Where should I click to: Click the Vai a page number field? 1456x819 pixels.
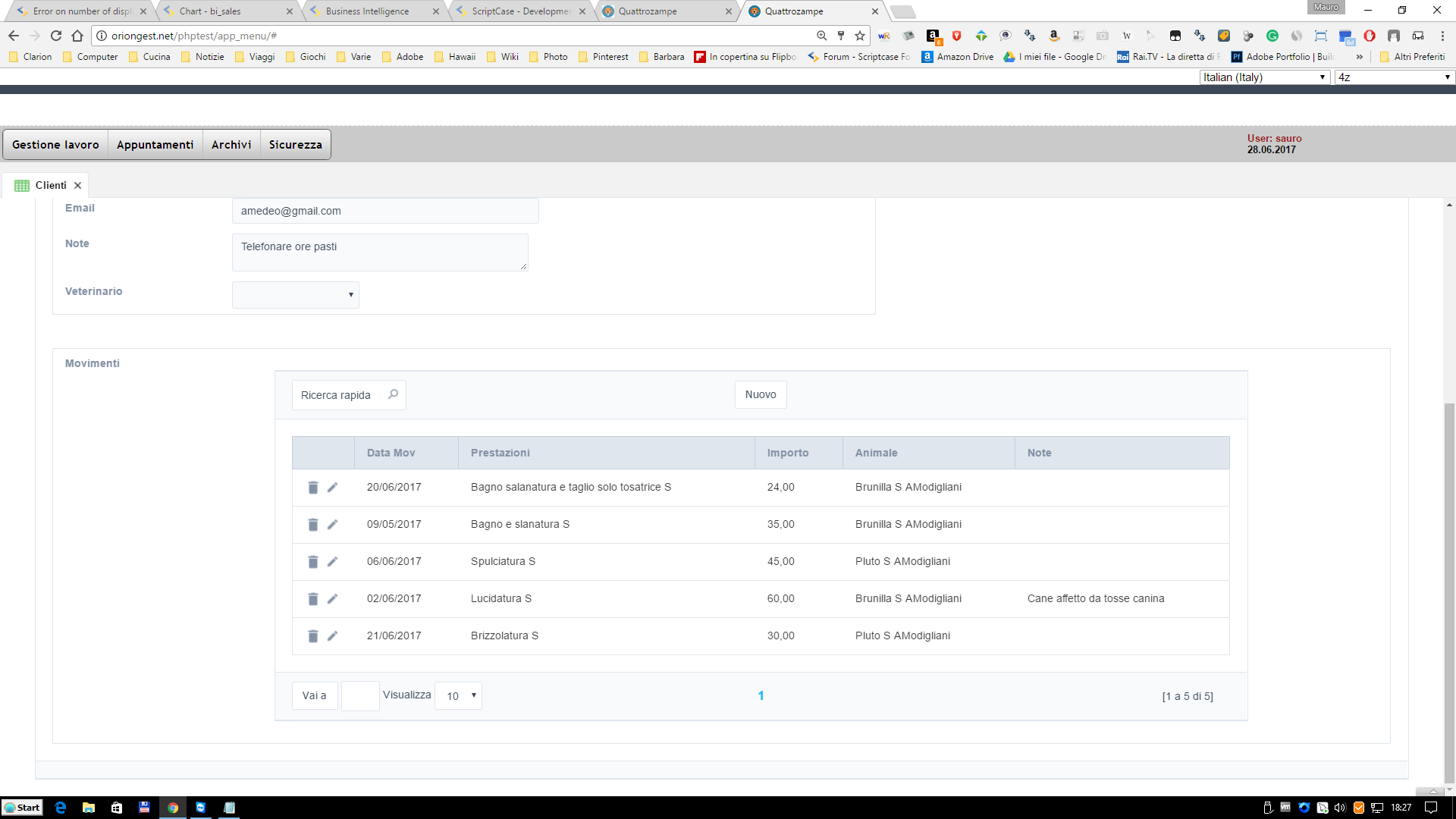[x=360, y=695]
